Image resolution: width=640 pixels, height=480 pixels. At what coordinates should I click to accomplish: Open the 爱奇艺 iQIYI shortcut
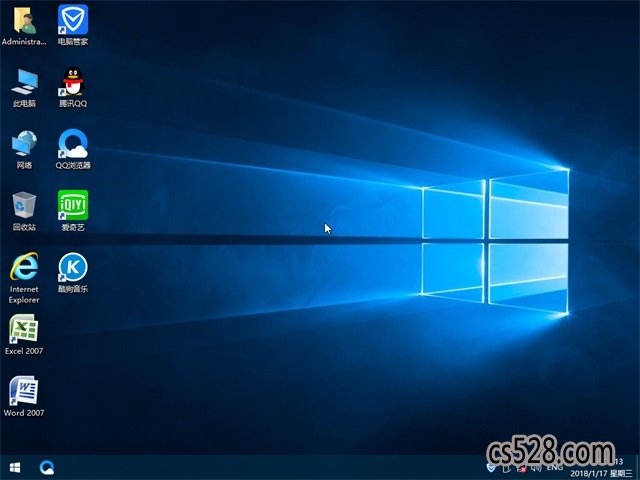73,211
